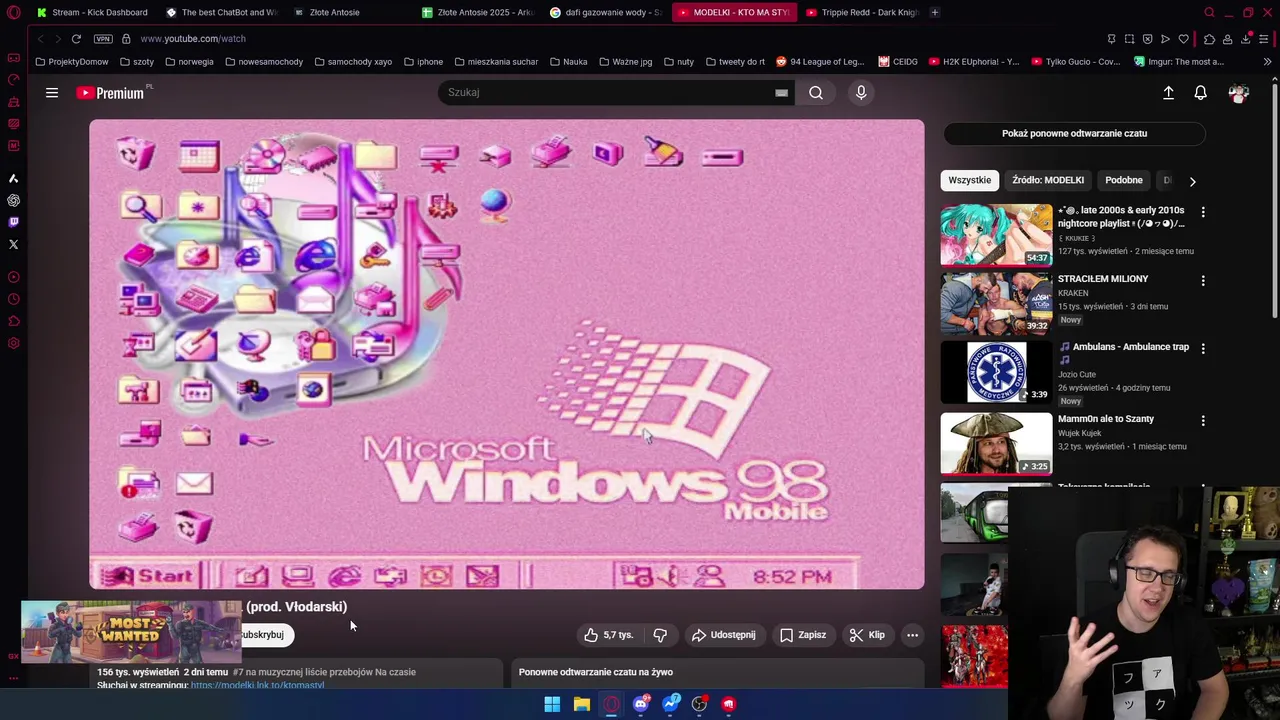Image resolution: width=1280 pixels, height=720 pixels.
Task: Open File Explorer from taskbar
Action: tap(581, 704)
